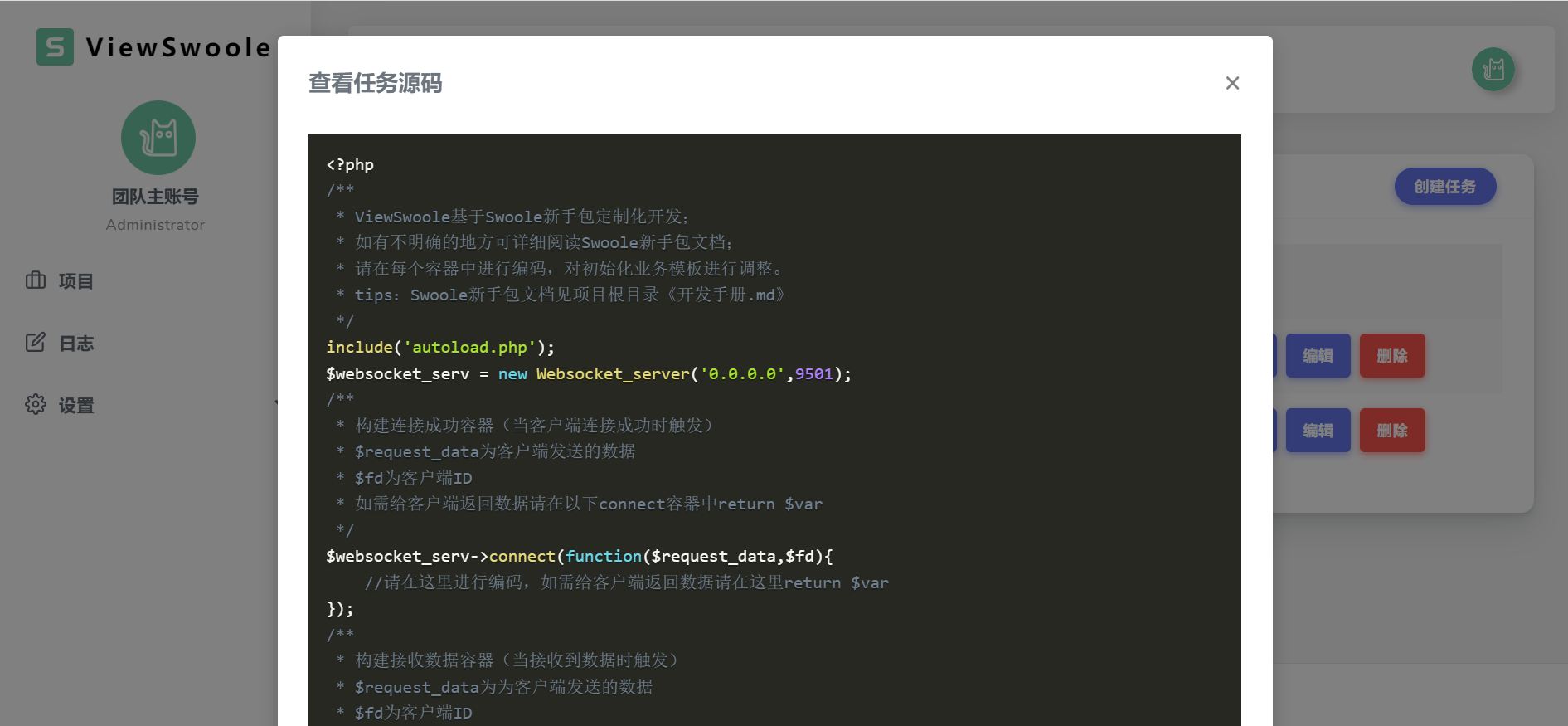Click the Administrator role label
The image size is (1568, 726).
(155, 225)
